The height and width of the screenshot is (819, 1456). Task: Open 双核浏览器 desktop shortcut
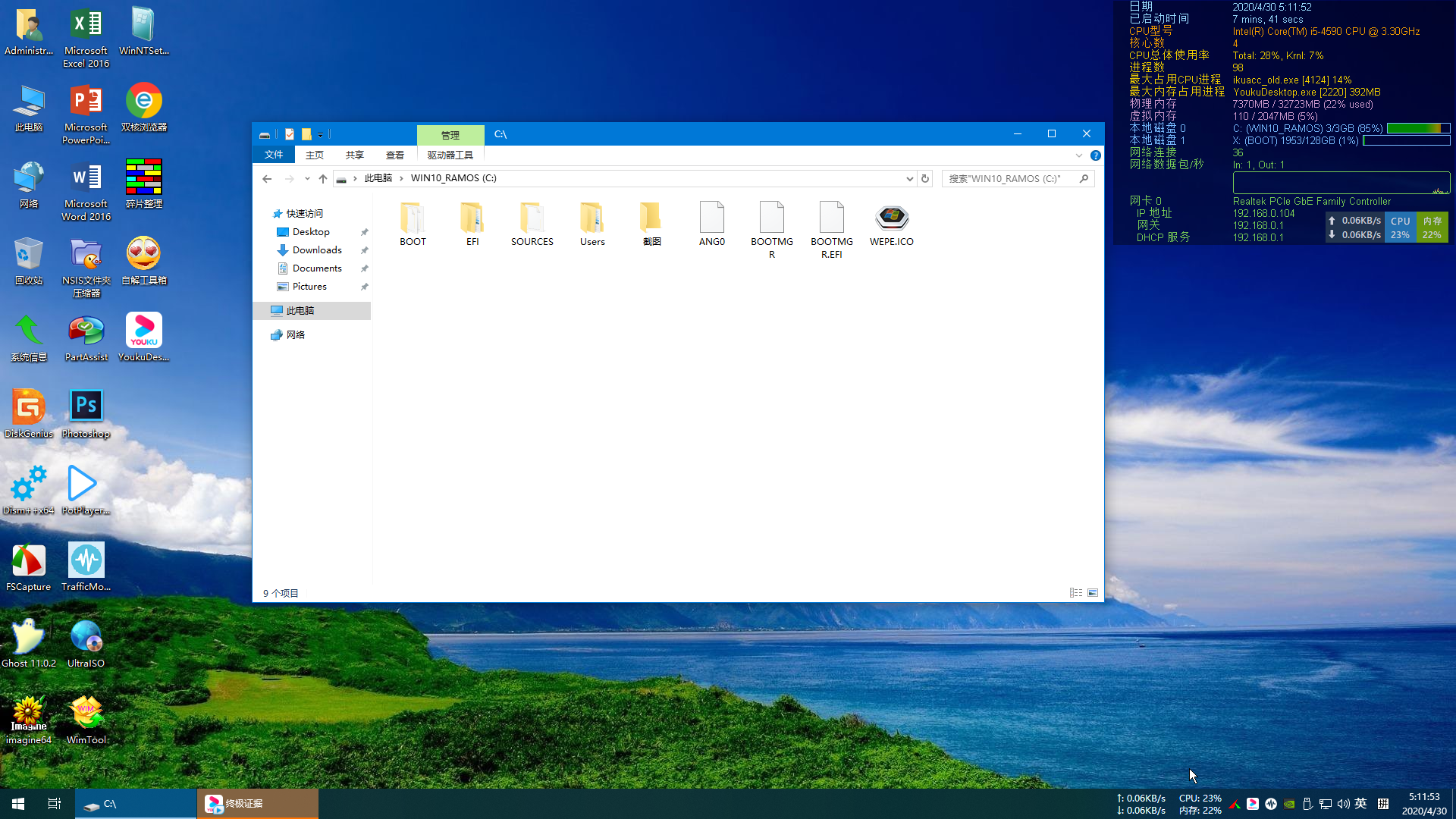coord(144,108)
